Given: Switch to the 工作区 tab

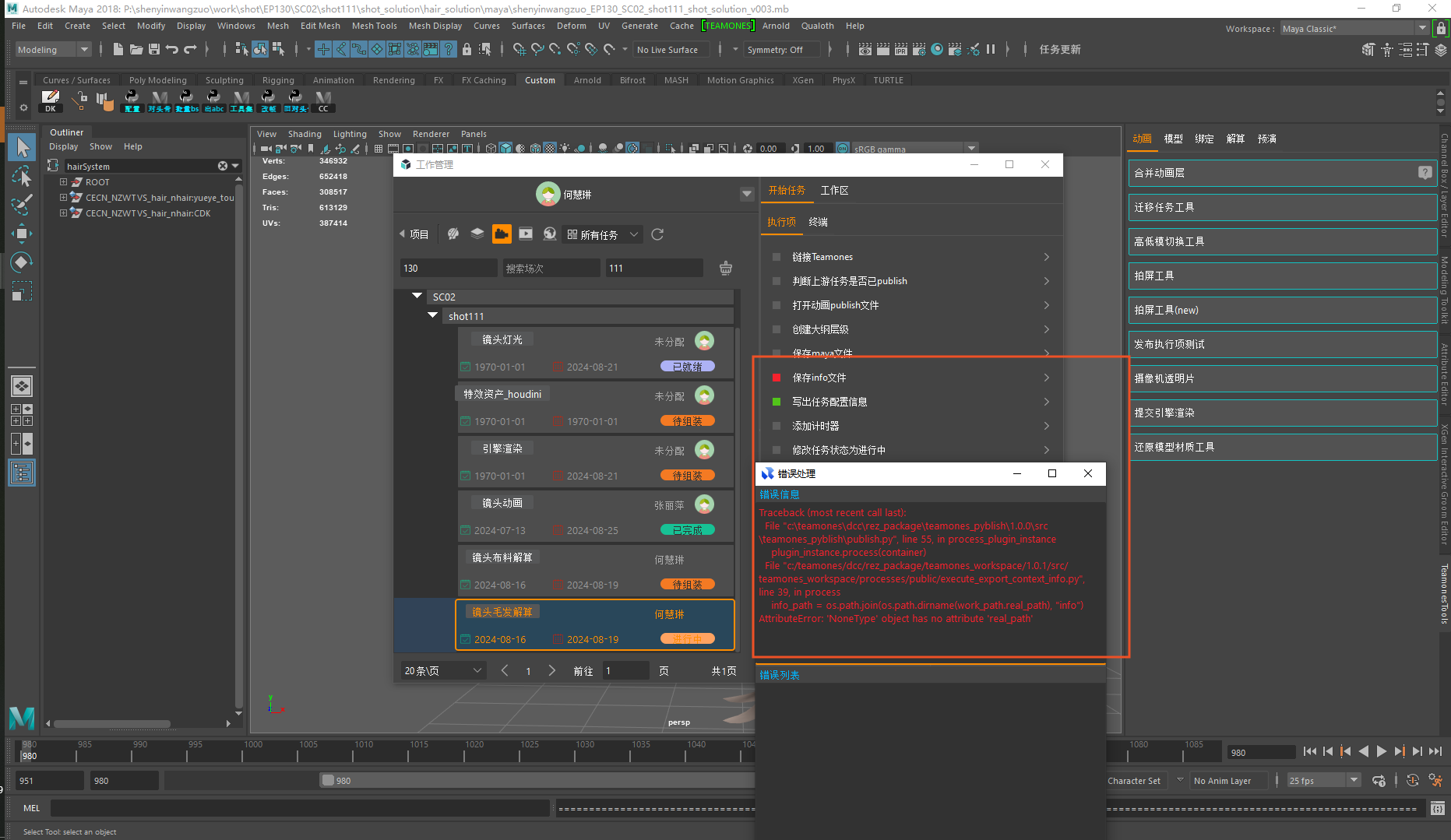Looking at the screenshot, I should coord(834,191).
